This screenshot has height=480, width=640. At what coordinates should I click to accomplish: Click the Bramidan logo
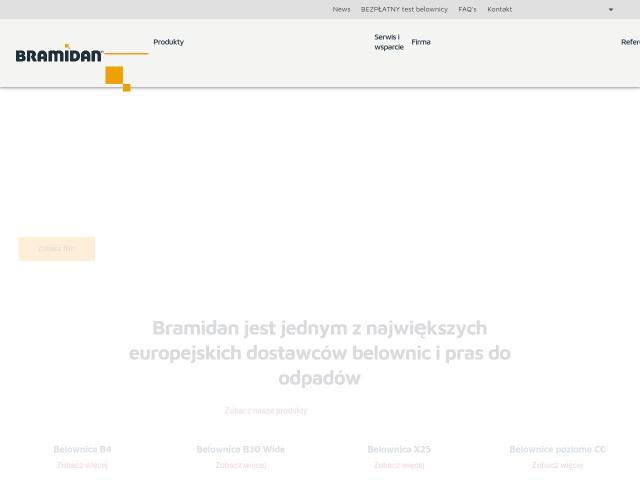(82, 67)
